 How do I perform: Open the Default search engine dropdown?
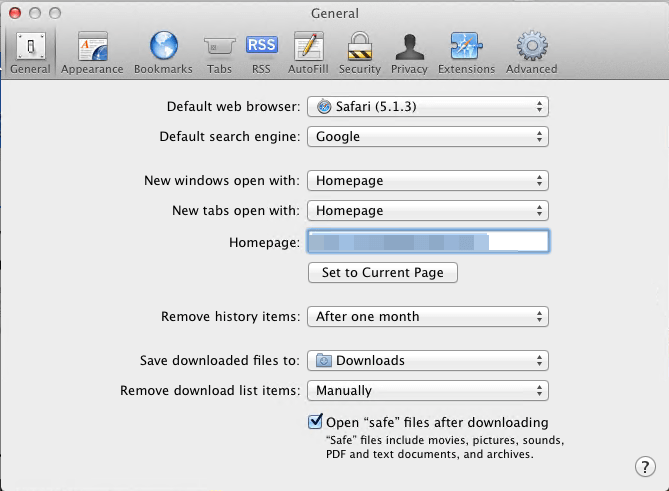click(x=428, y=137)
